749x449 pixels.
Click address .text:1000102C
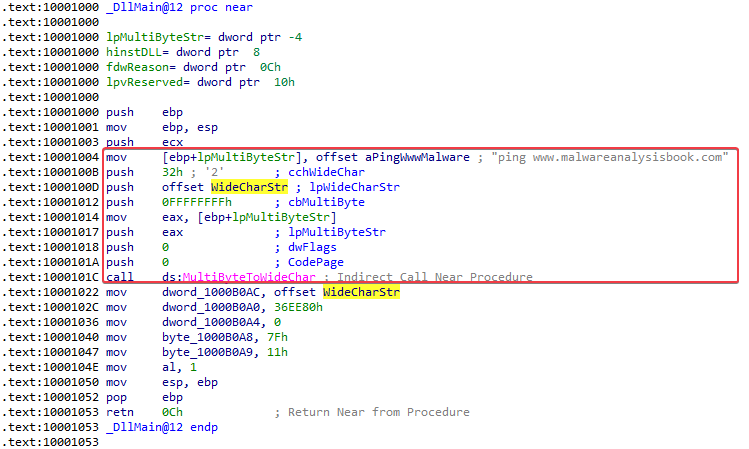point(50,307)
